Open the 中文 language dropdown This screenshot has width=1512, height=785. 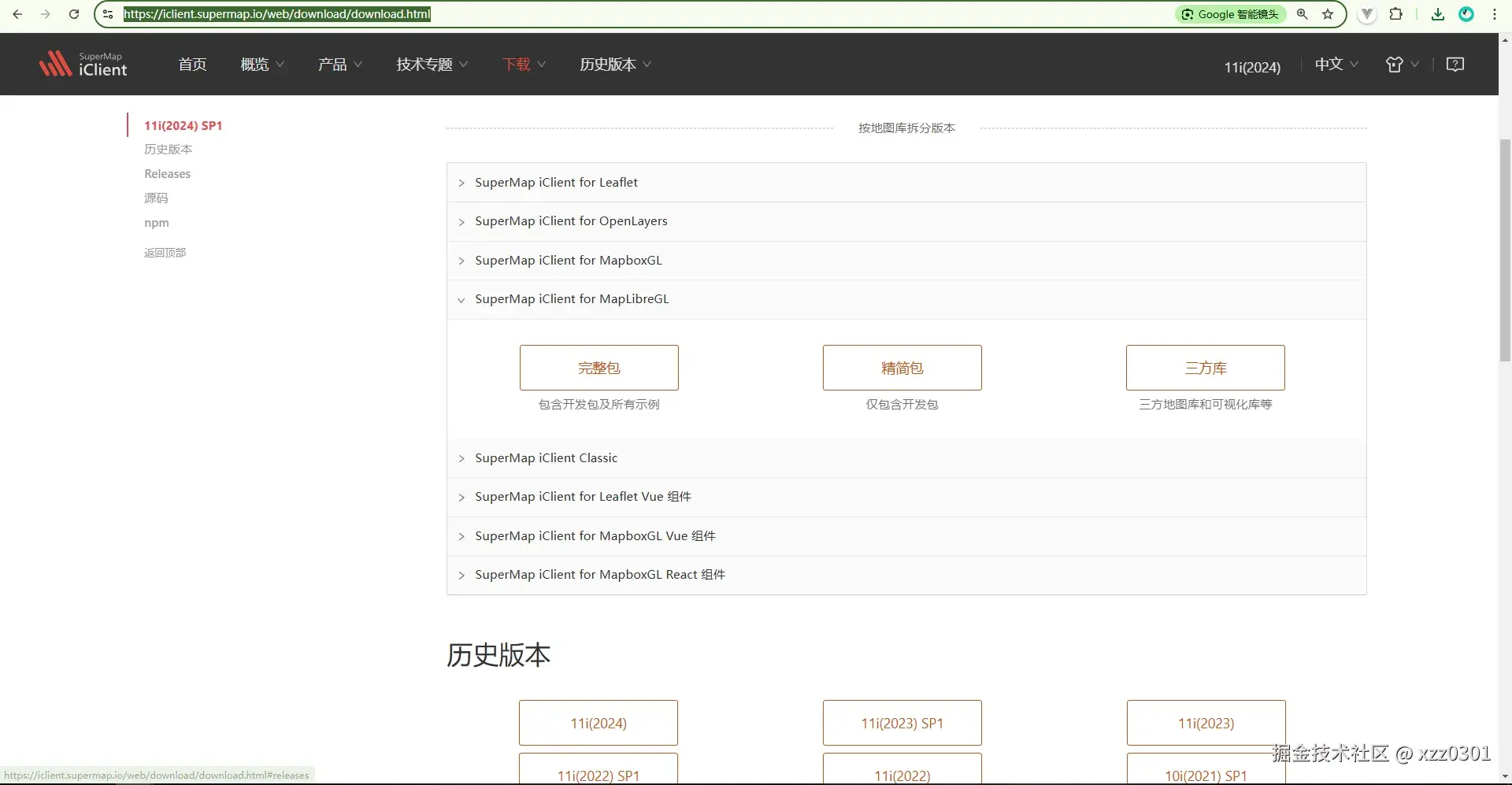(x=1336, y=65)
